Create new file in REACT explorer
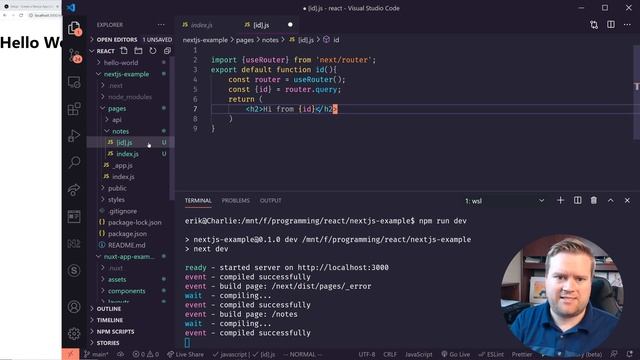The width and height of the screenshot is (640, 360). pyautogui.click(x=124, y=51)
